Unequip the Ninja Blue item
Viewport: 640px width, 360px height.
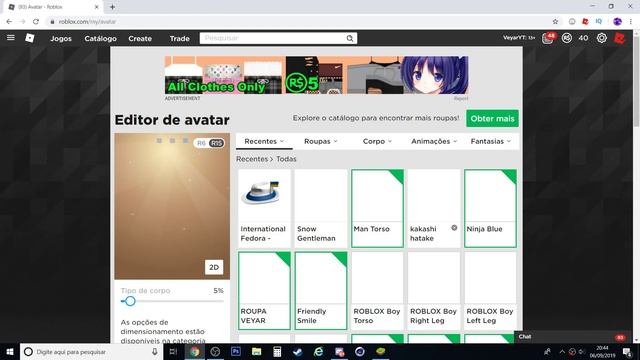tap(490, 209)
